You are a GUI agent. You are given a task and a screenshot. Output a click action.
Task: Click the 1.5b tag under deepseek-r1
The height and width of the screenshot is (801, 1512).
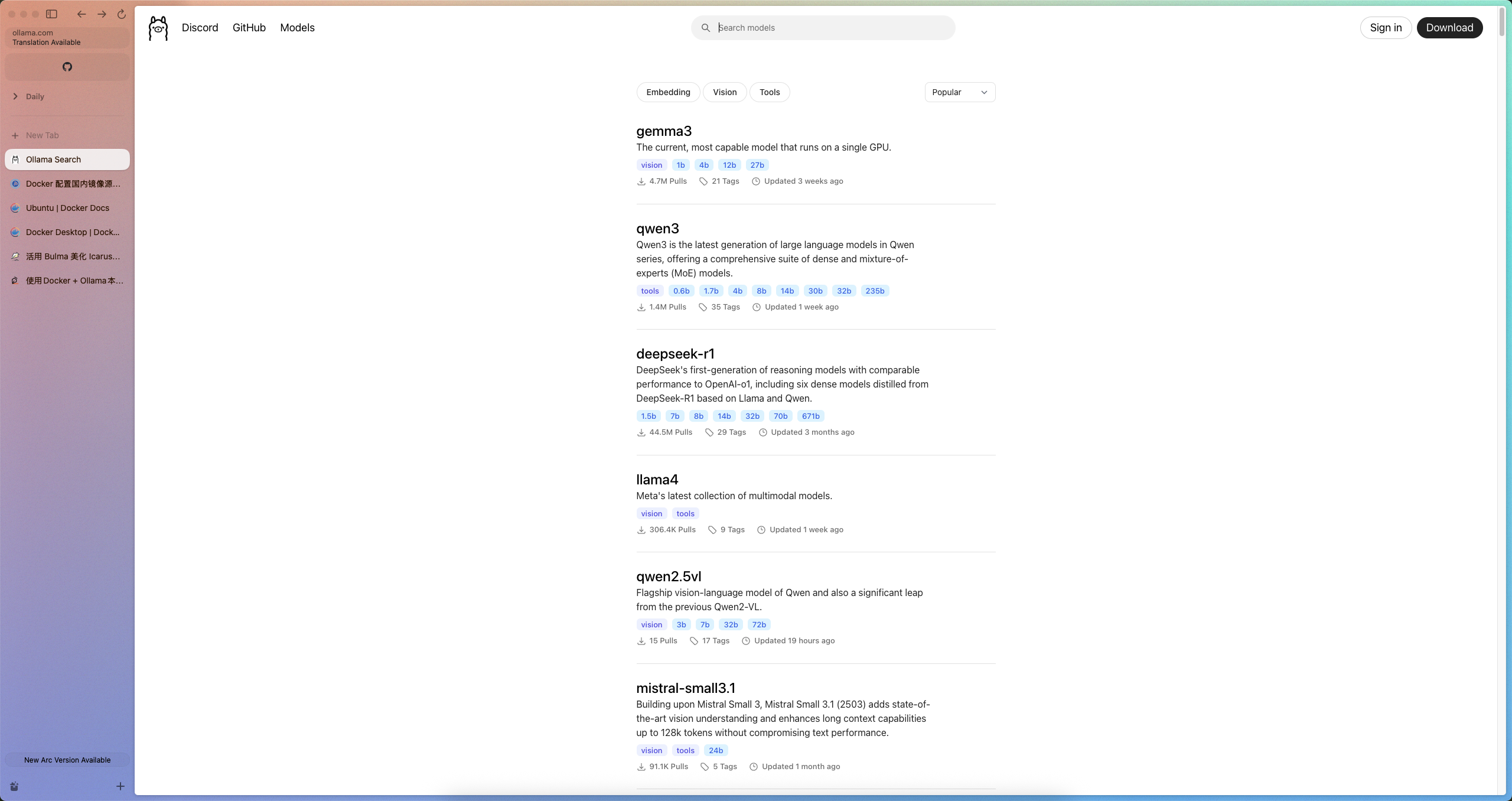pyautogui.click(x=649, y=416)
